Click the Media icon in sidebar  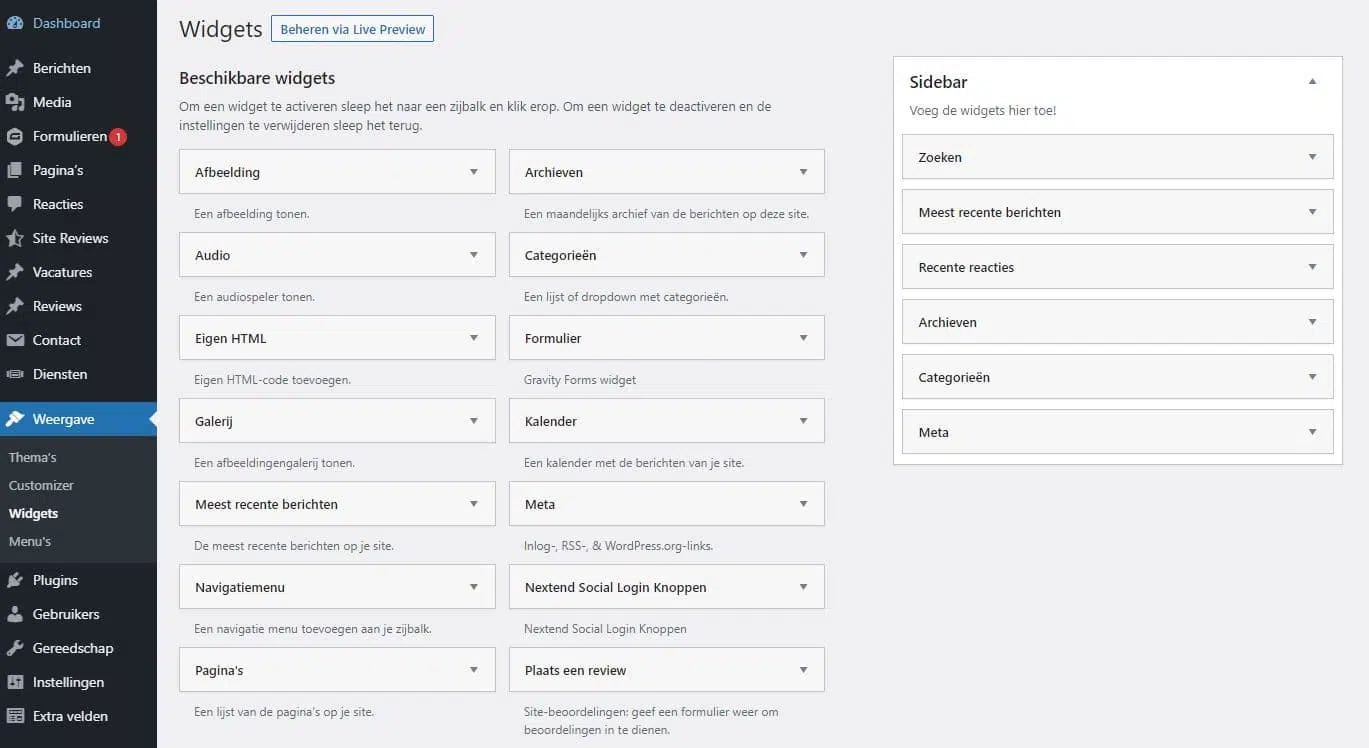15,102
